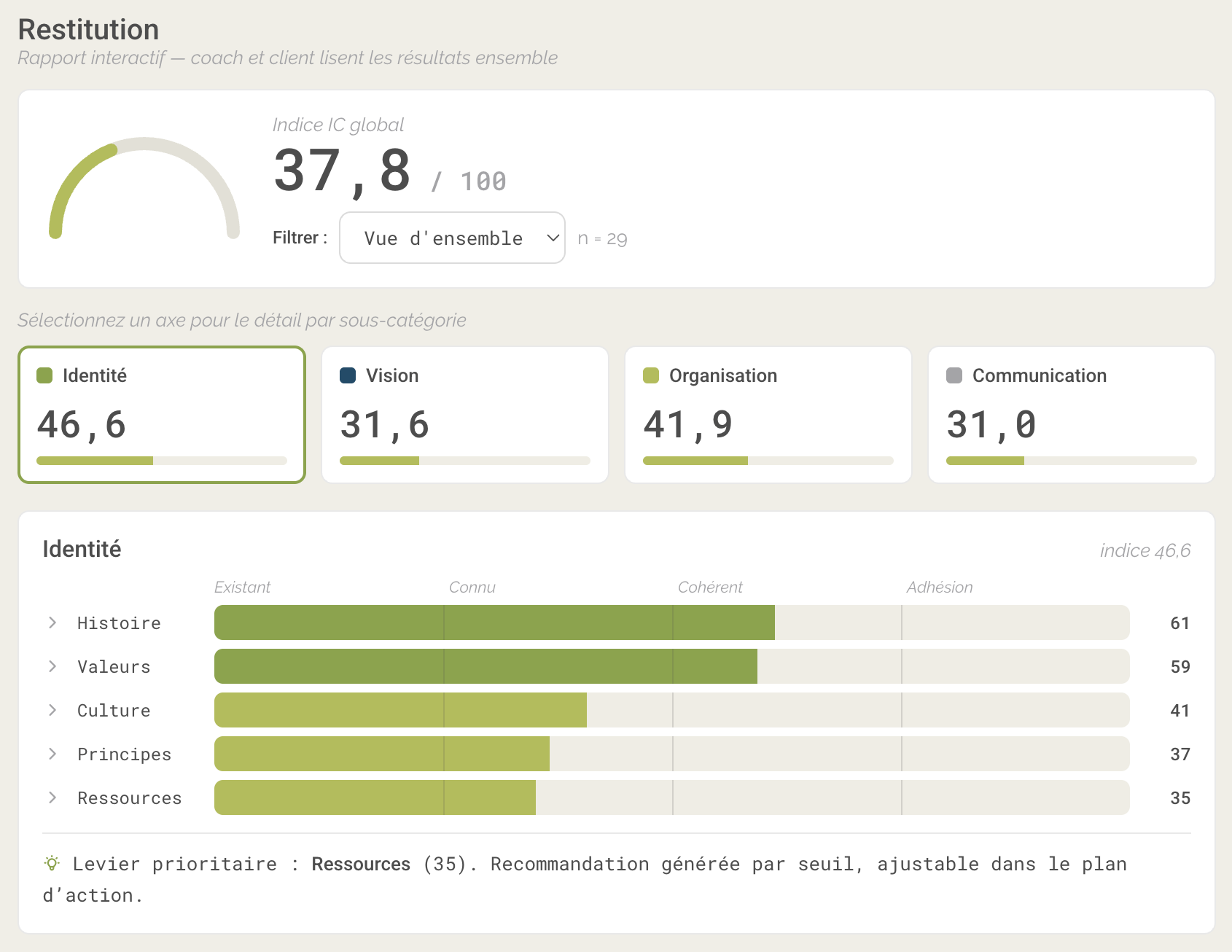Screen dimensions: 1232x952
Task: Click the Culture row label
Action: [x=114, y=711]
